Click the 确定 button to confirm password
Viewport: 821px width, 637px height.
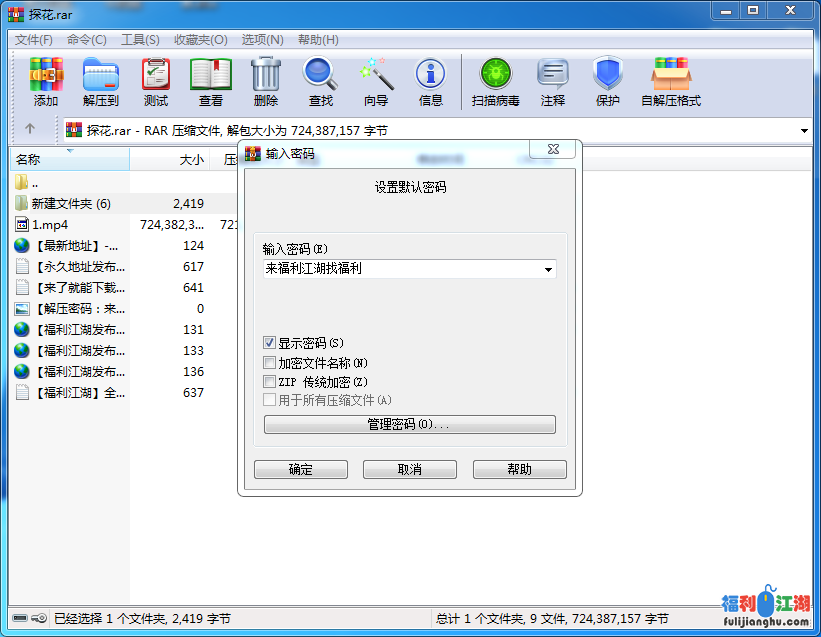(300, 469)
